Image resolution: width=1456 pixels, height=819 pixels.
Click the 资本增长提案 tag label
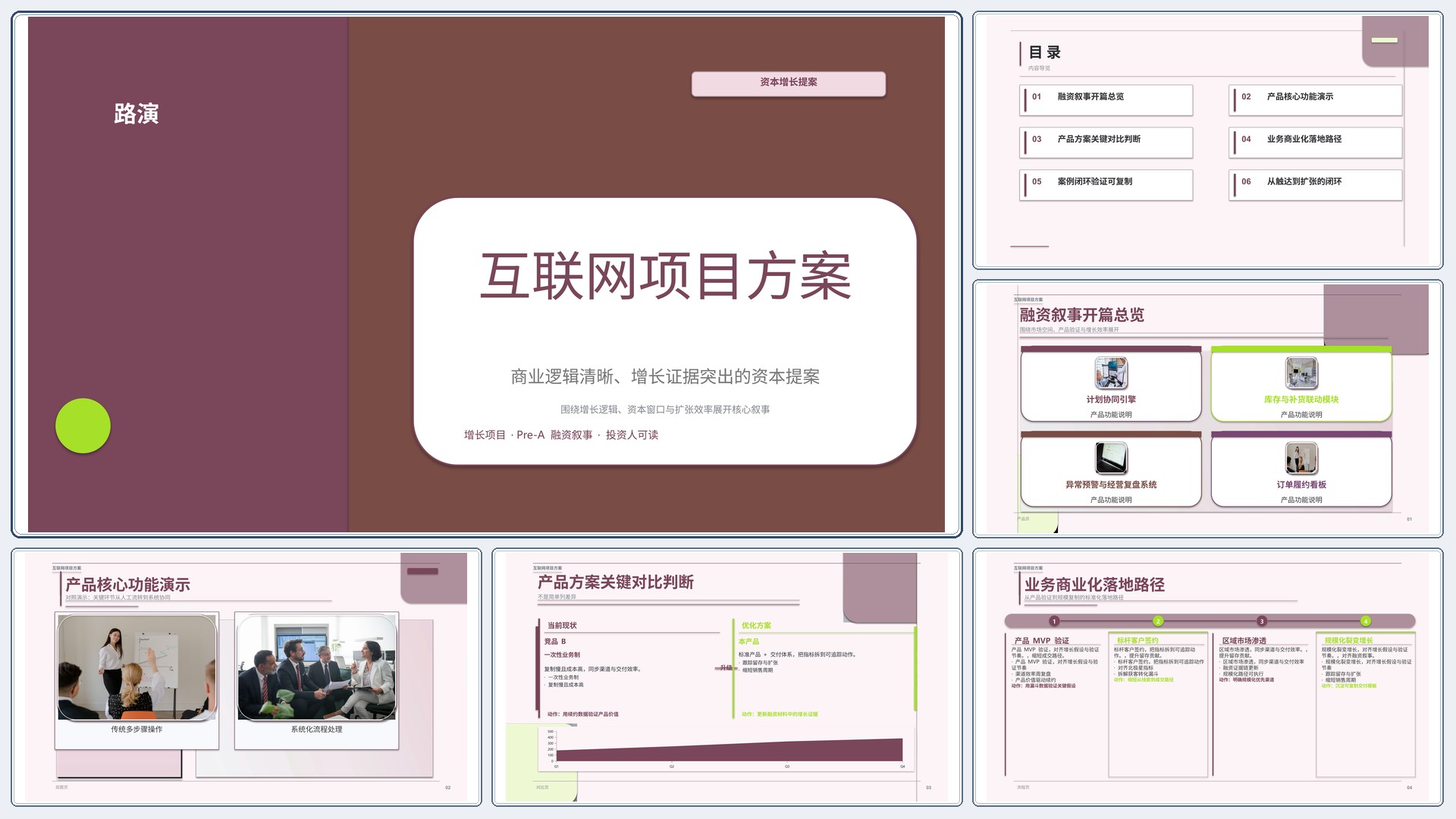point(788,83)
